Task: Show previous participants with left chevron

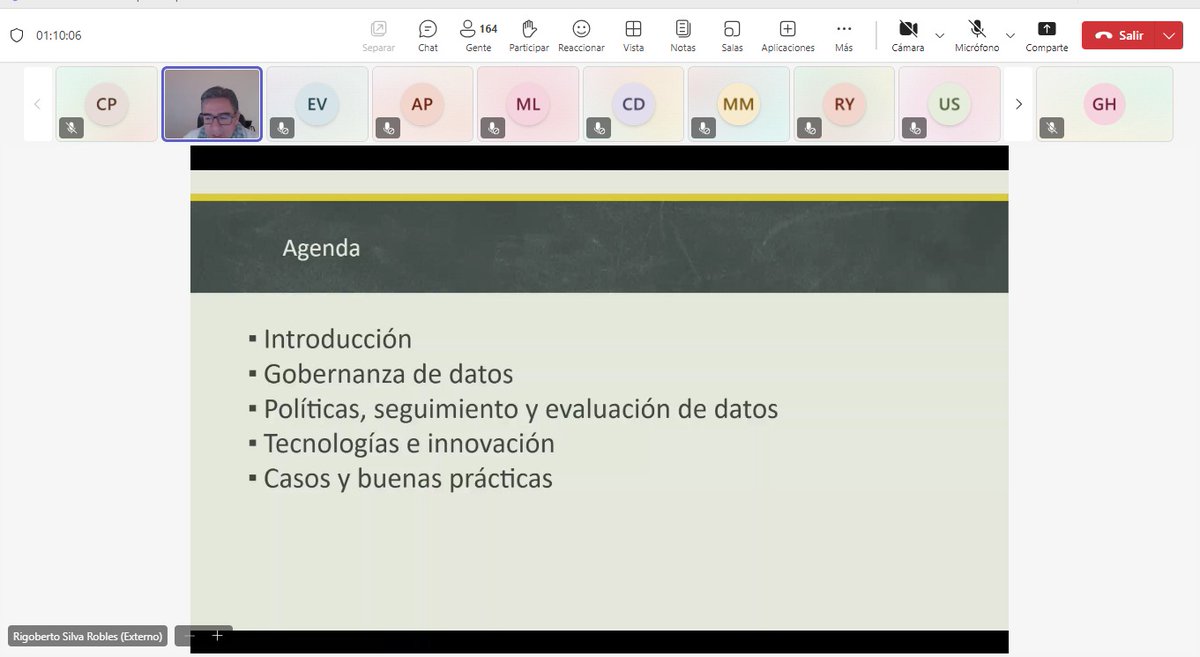Action: coord(37,104)
